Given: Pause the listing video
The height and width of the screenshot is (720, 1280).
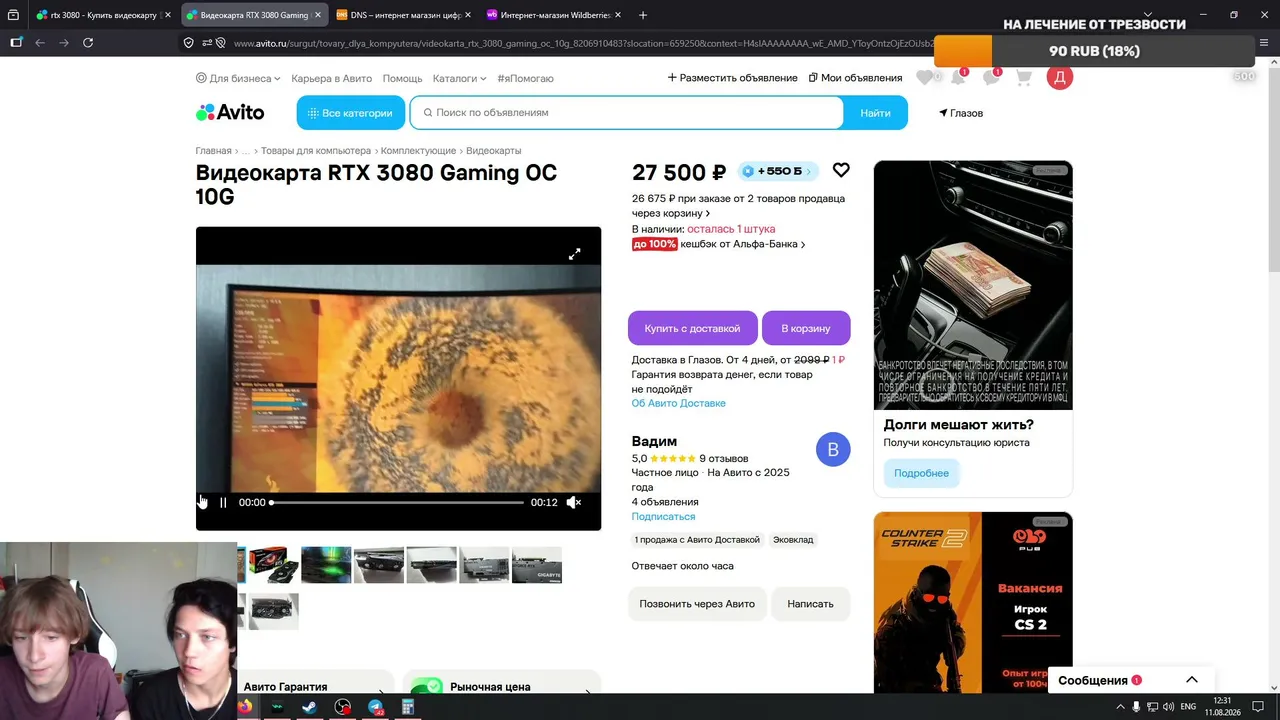Looking at the screenshot, I should tap(223, 502).
